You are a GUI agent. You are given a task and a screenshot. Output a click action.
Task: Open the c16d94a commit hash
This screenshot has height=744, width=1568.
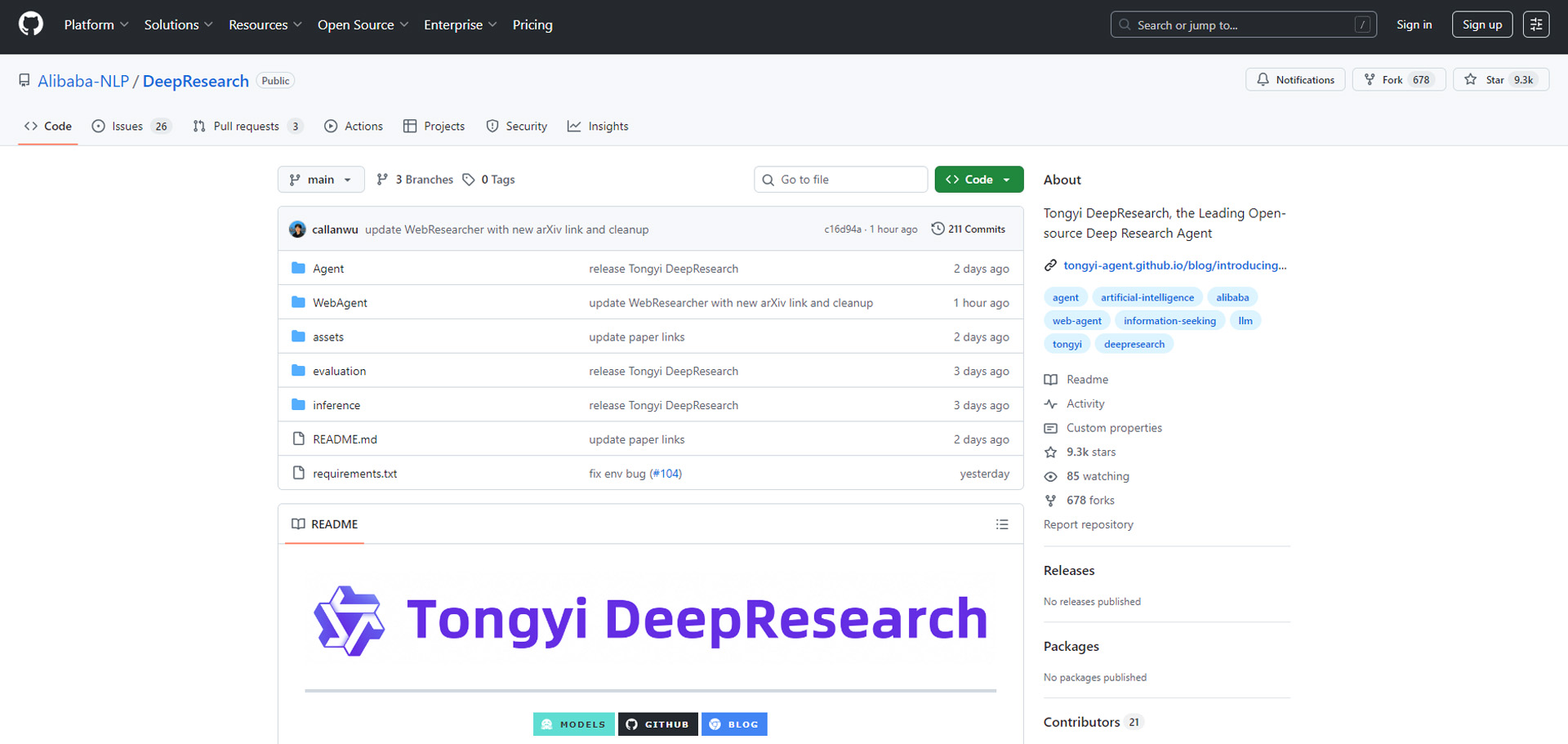(843, 229)
